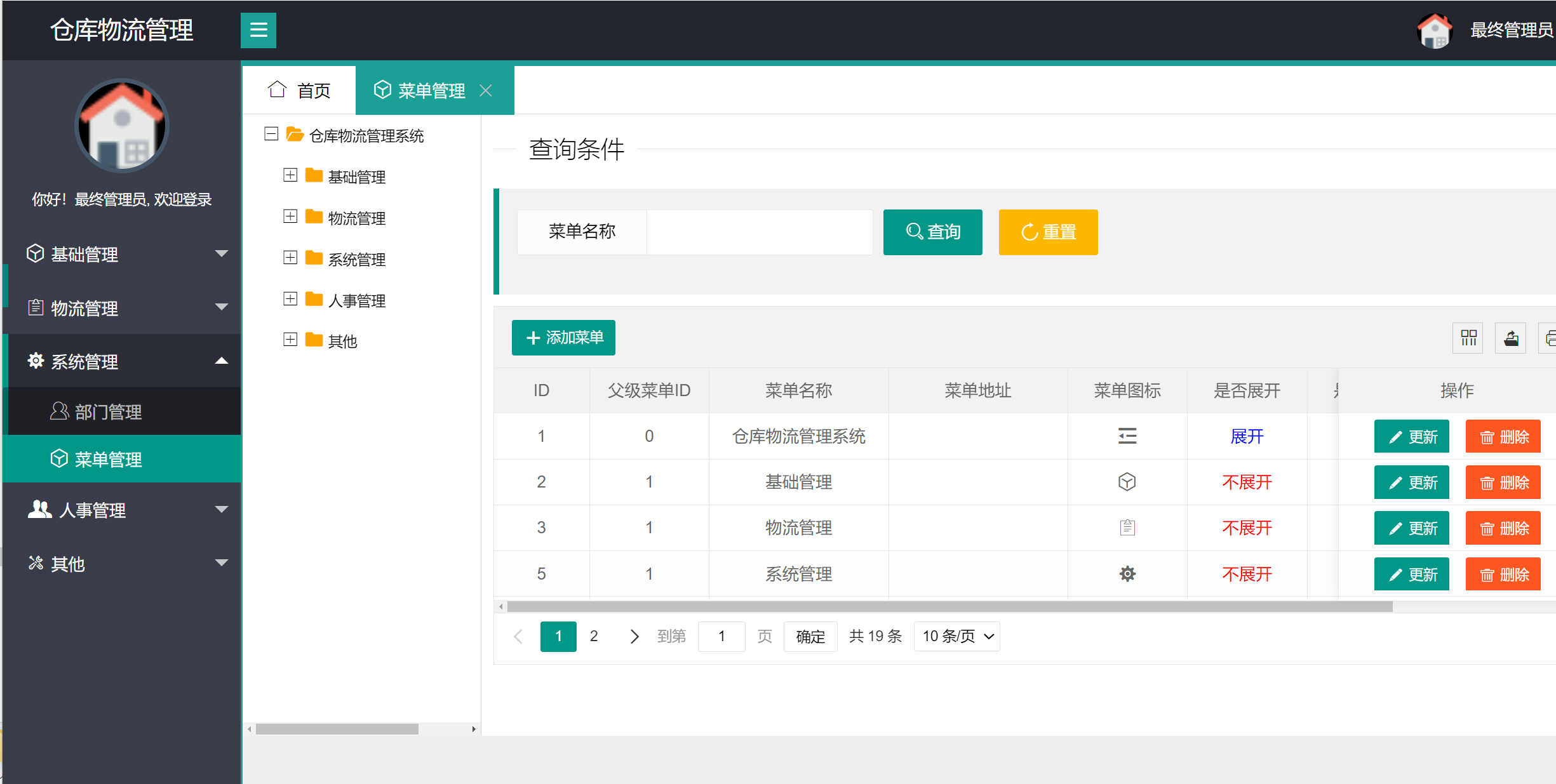The height and width of the screenshot is (784, 1556).
Task: Click the current page 1 button
Action: [558, 637]
